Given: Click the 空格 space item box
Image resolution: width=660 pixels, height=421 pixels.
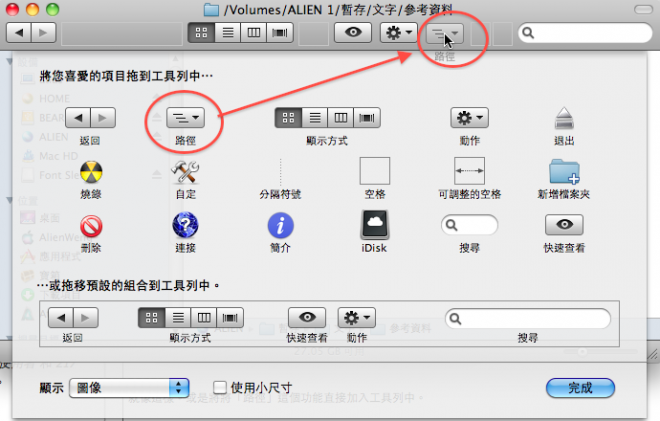Looking at the screenshot, I should click(x=375, y=170).
